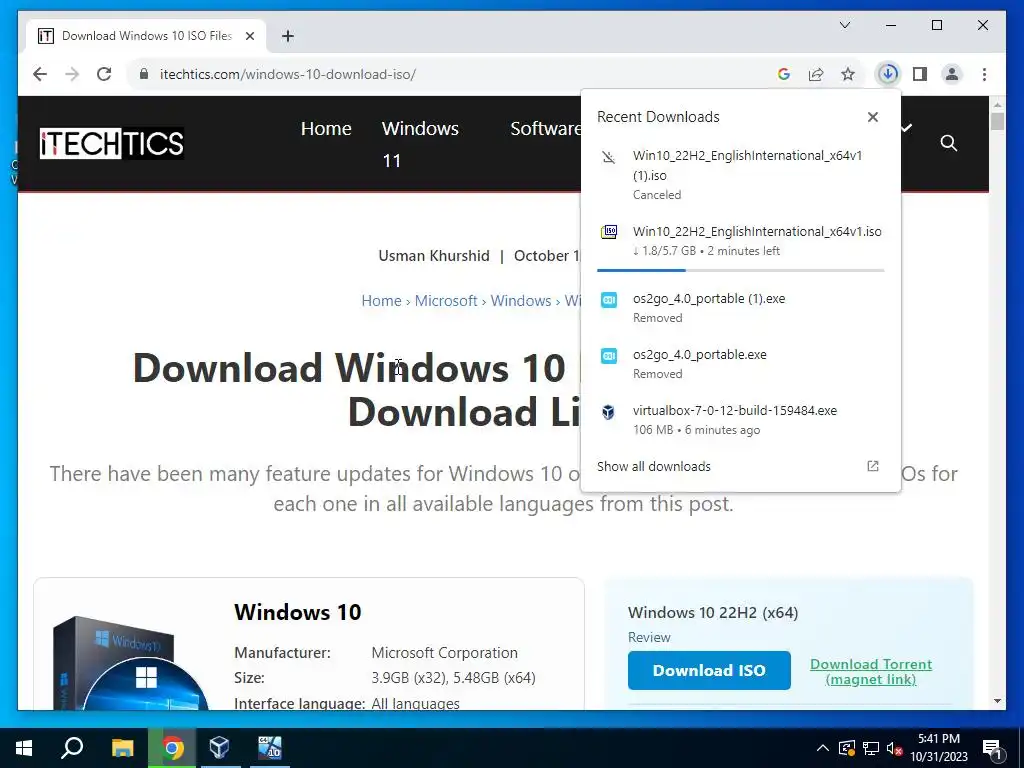Open virtualbox-7-0-12-build-159484.exe download

(x=741, y=420)
